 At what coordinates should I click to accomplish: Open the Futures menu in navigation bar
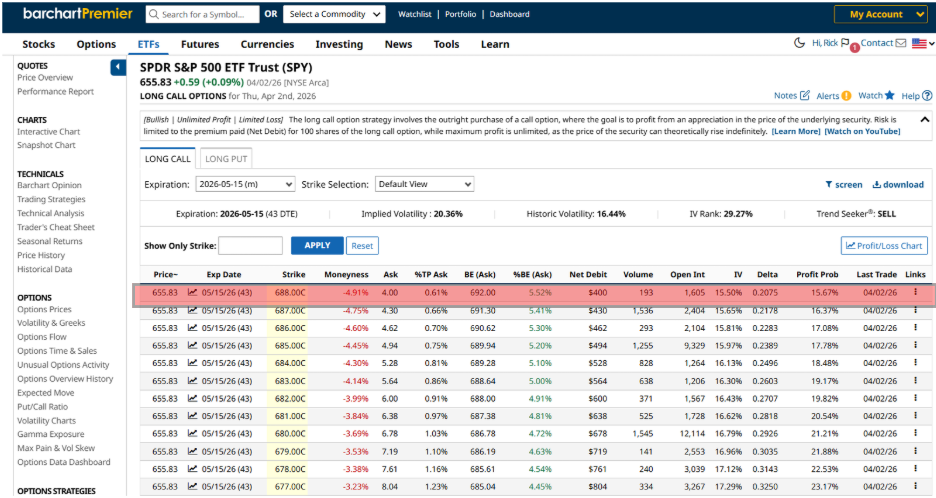[x=199, y=44]
